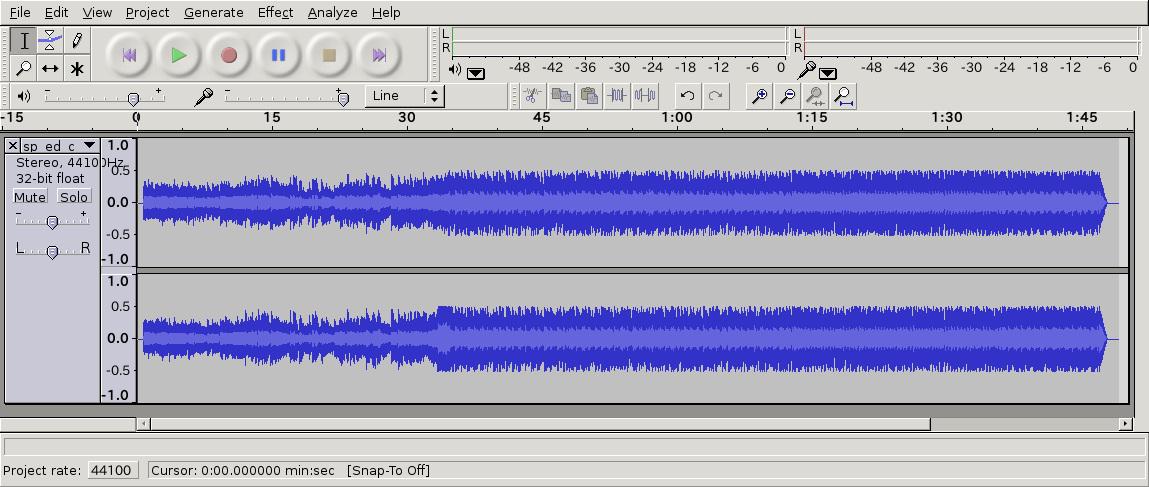Select the Draw pencil tool
The width and height of the screenshot is (1149, 487).
(77, 41)
